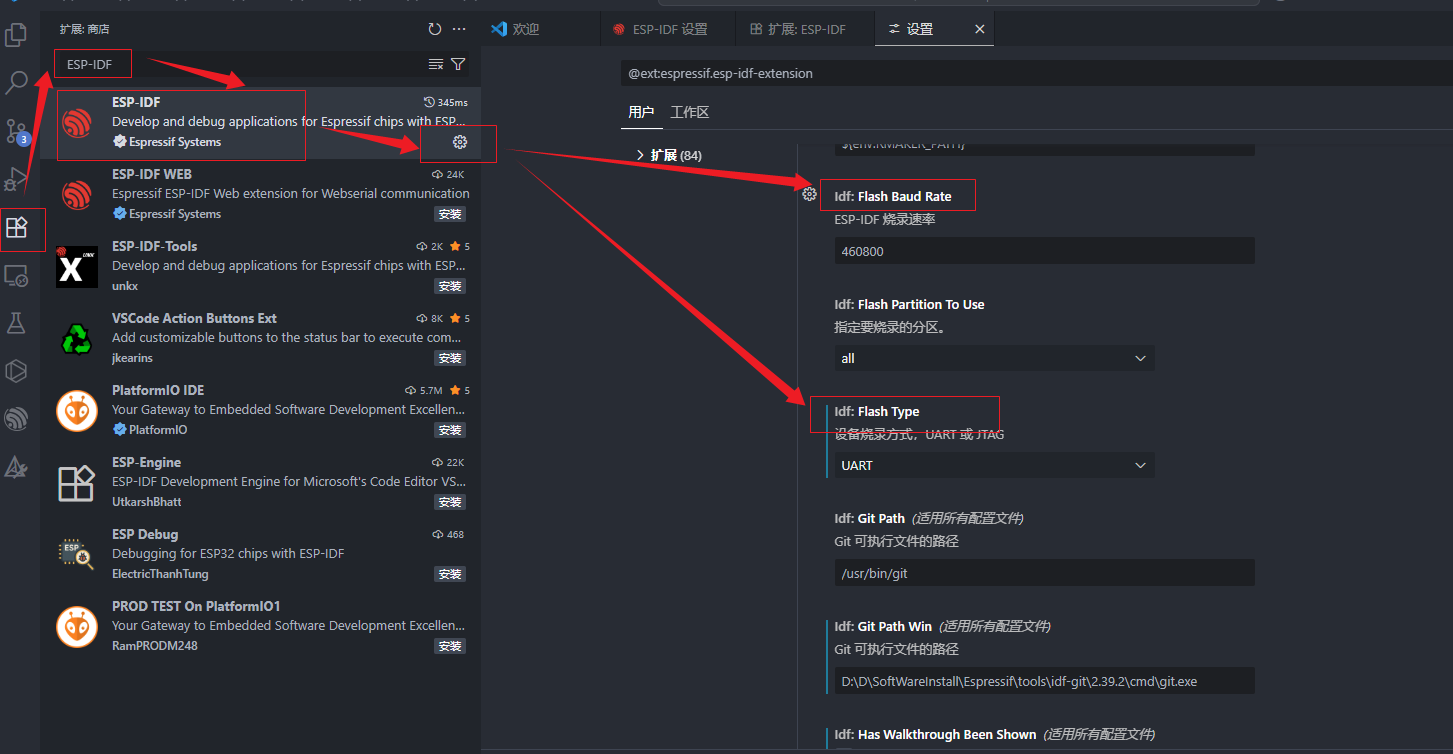This screenshot has width=1453, height=754.
Task: Open the Run and Debug view
Action: pos(16,179)
